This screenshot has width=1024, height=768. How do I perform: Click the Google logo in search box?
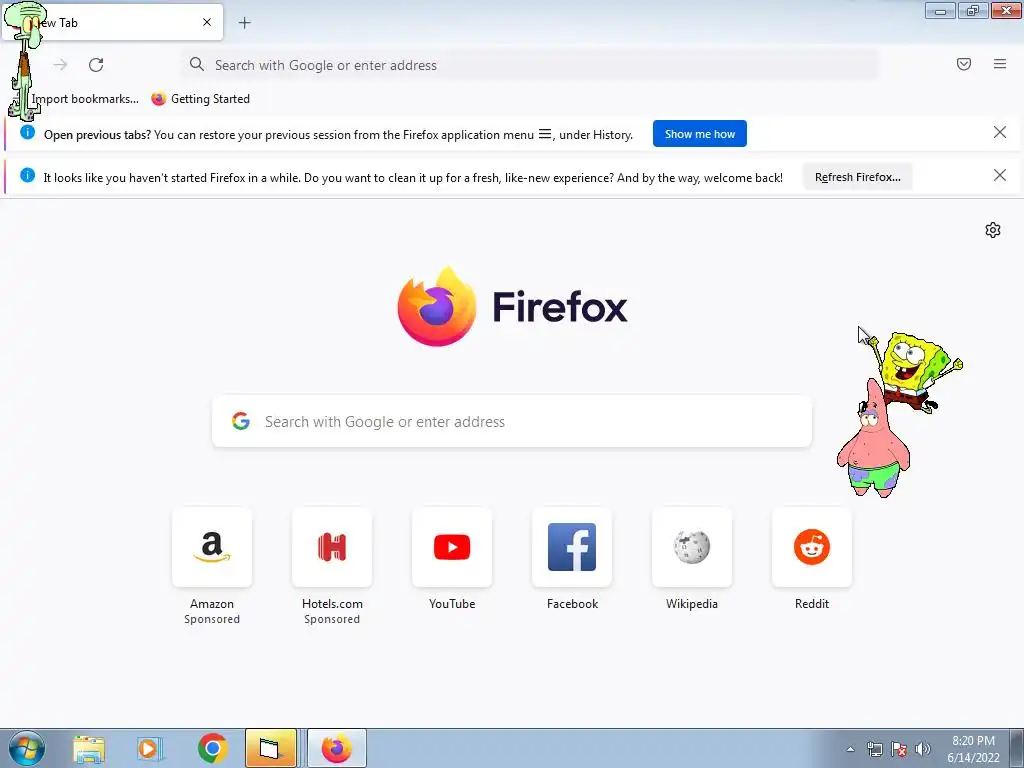click(241, 421)
